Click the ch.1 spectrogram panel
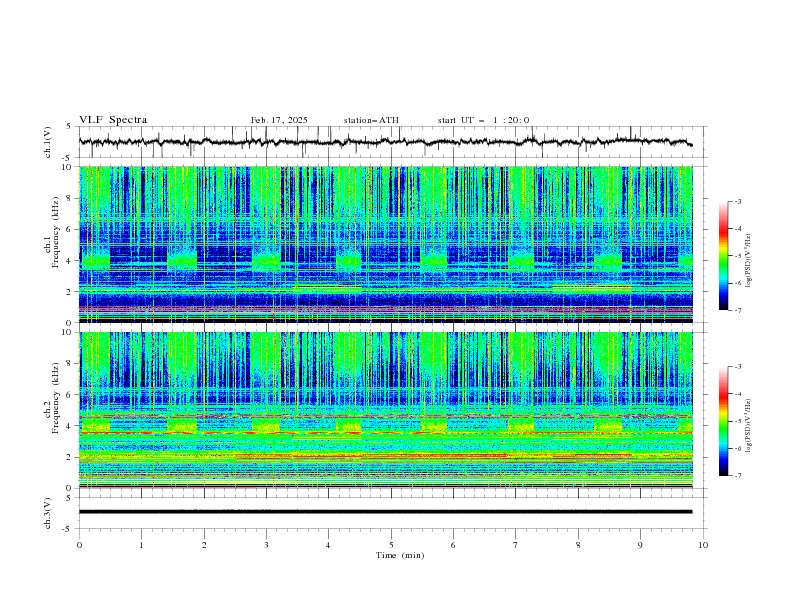This screenshot has height=612, width=792. point(386,244)
